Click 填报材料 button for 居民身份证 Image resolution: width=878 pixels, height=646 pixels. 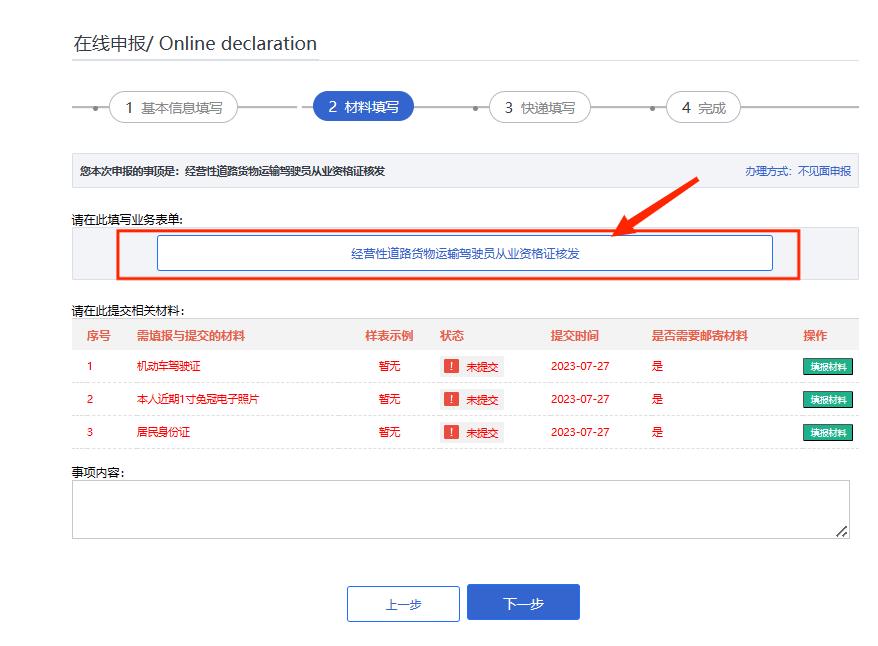click(x=828, y=432)
